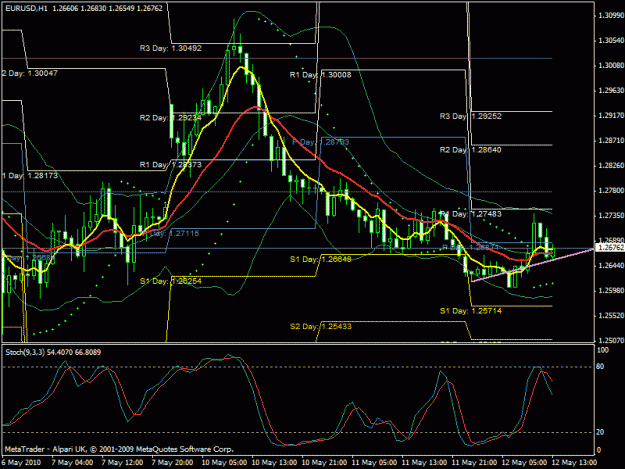Click the 1.25070 price axis value
The image size is (625, 469).
[611, 341]
